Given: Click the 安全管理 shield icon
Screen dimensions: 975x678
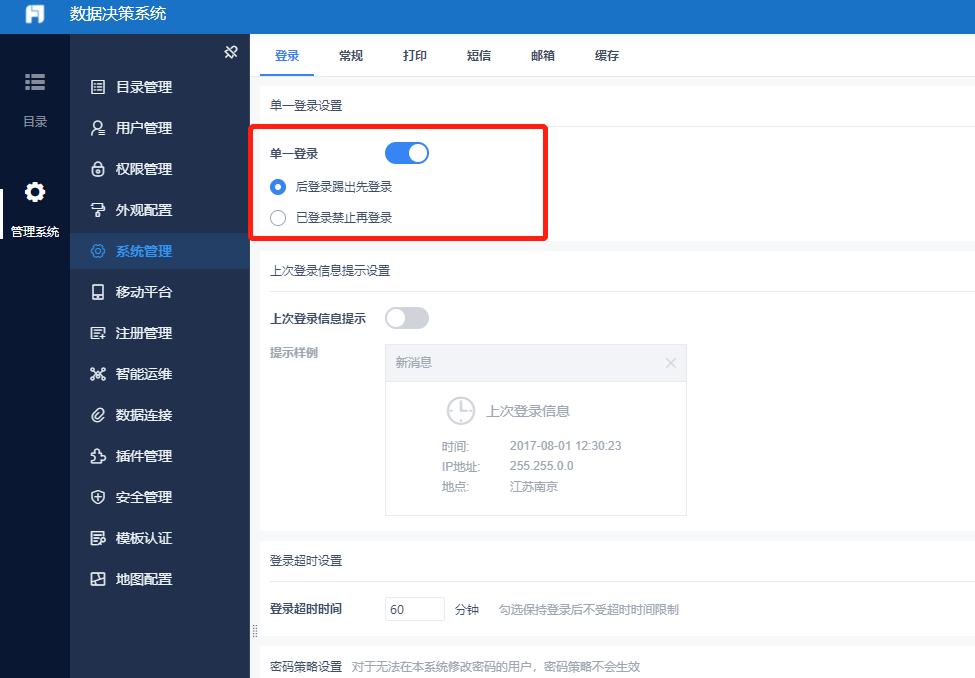Looking at the screenshot, I should pos(98,497).
